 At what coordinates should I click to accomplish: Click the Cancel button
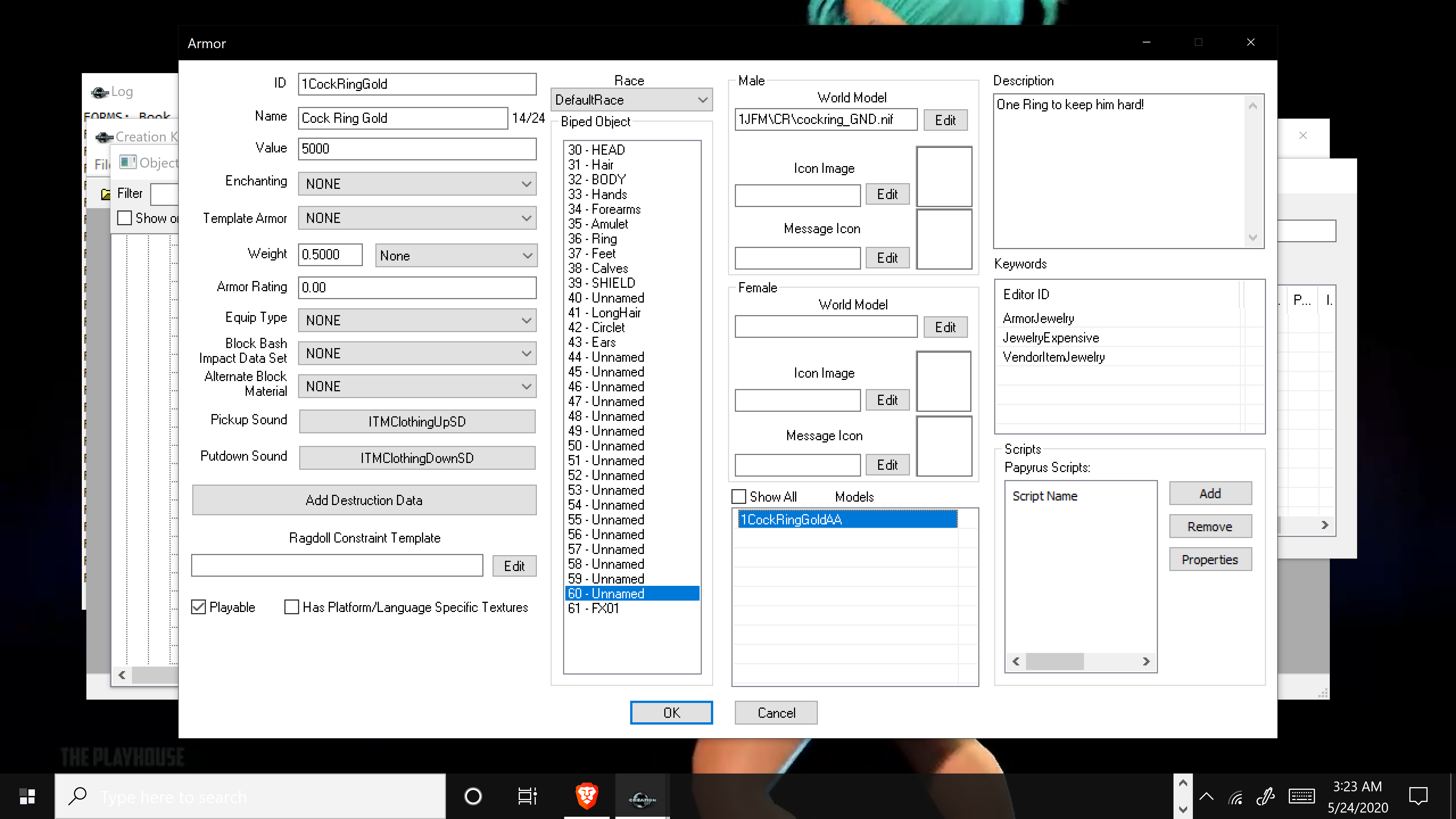click(x=776, y=712)
